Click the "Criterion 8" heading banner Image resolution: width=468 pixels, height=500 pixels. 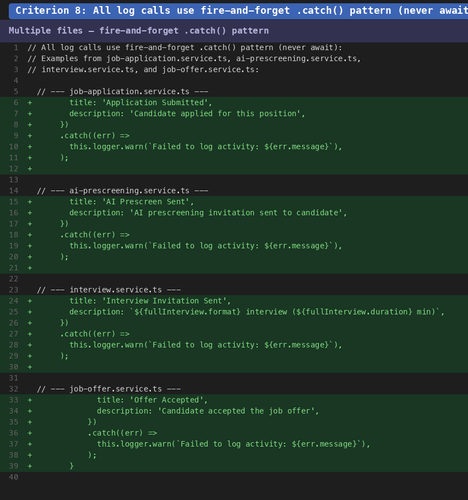[238, 11]
